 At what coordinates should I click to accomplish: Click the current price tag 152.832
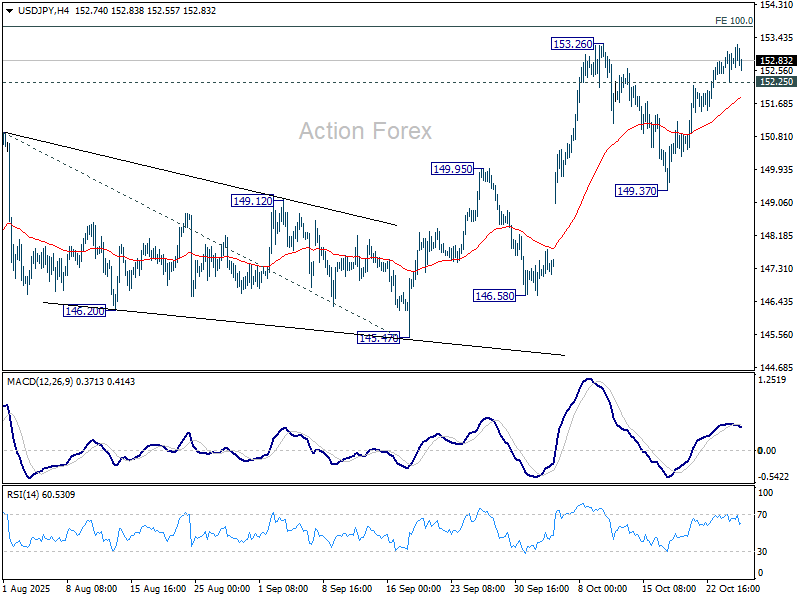coord(777,60)
